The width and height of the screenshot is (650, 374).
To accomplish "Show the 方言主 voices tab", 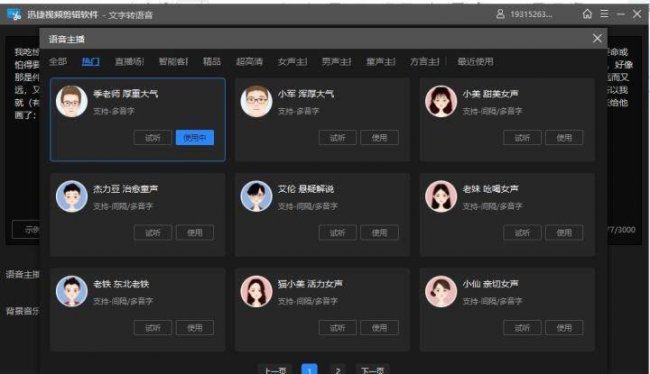I will coord(424,62).
